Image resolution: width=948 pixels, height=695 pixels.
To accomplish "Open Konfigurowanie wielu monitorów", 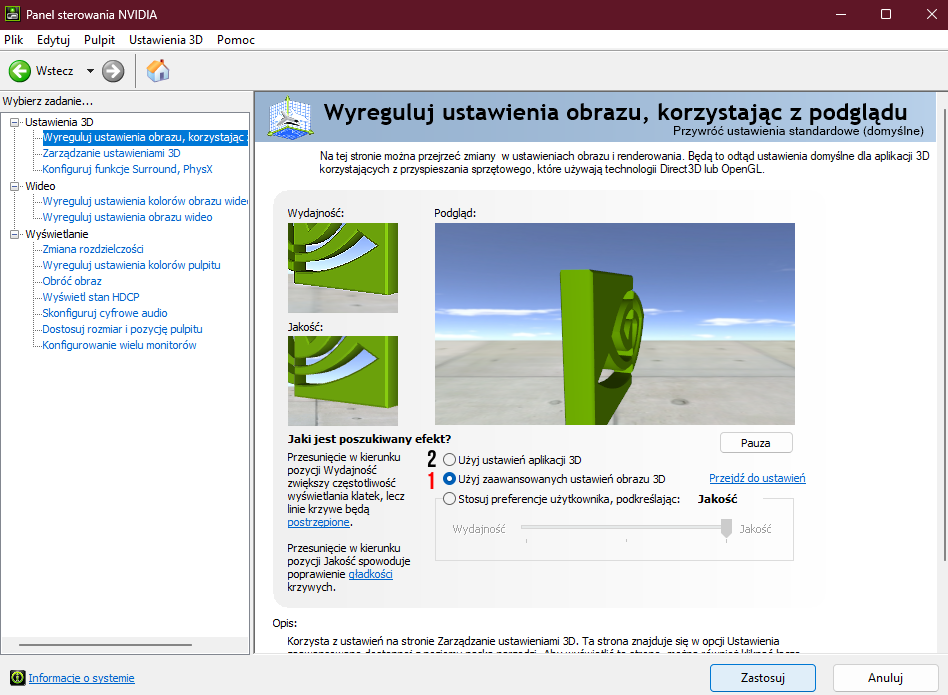I will tap(119, 345).
